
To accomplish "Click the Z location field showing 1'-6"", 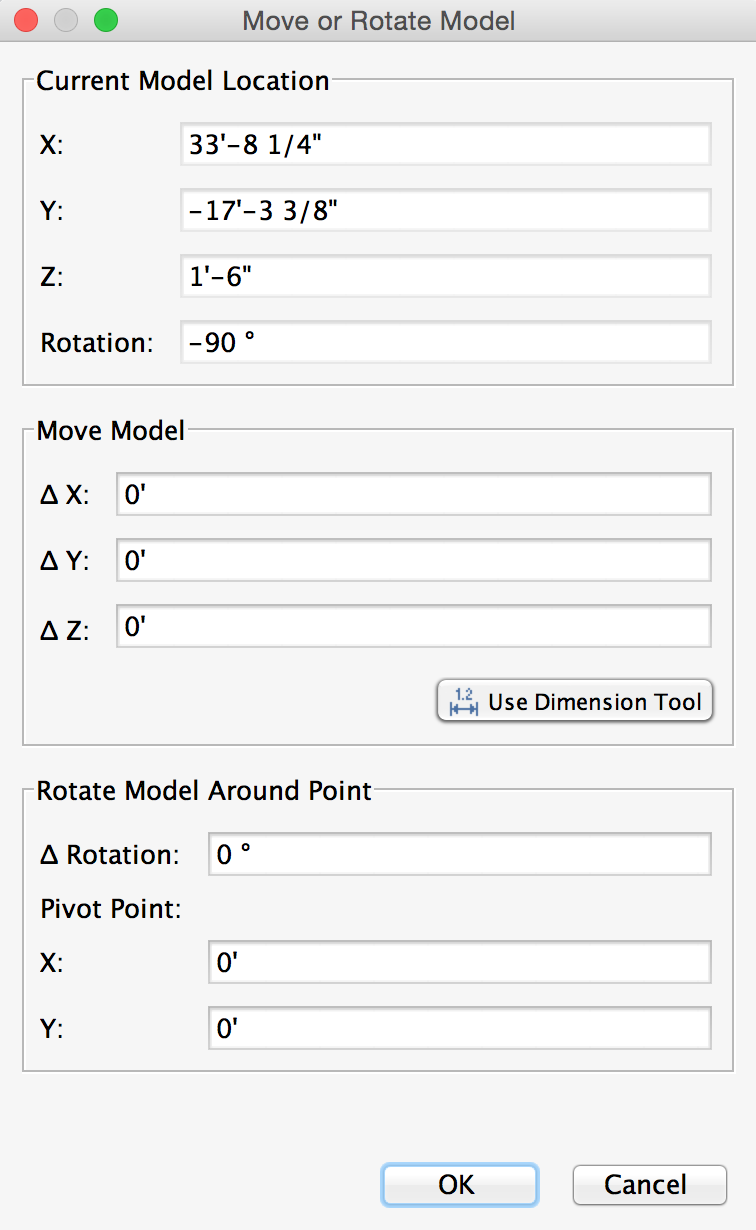I will click(444, 276).
